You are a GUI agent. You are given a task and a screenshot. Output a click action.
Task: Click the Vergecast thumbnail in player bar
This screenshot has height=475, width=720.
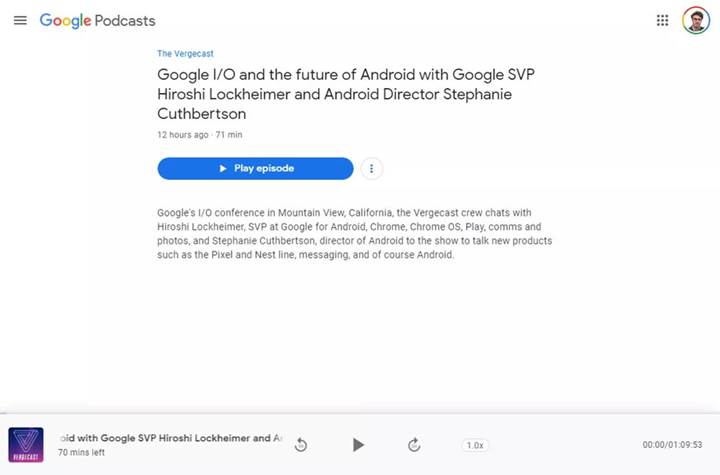[26, 445]
